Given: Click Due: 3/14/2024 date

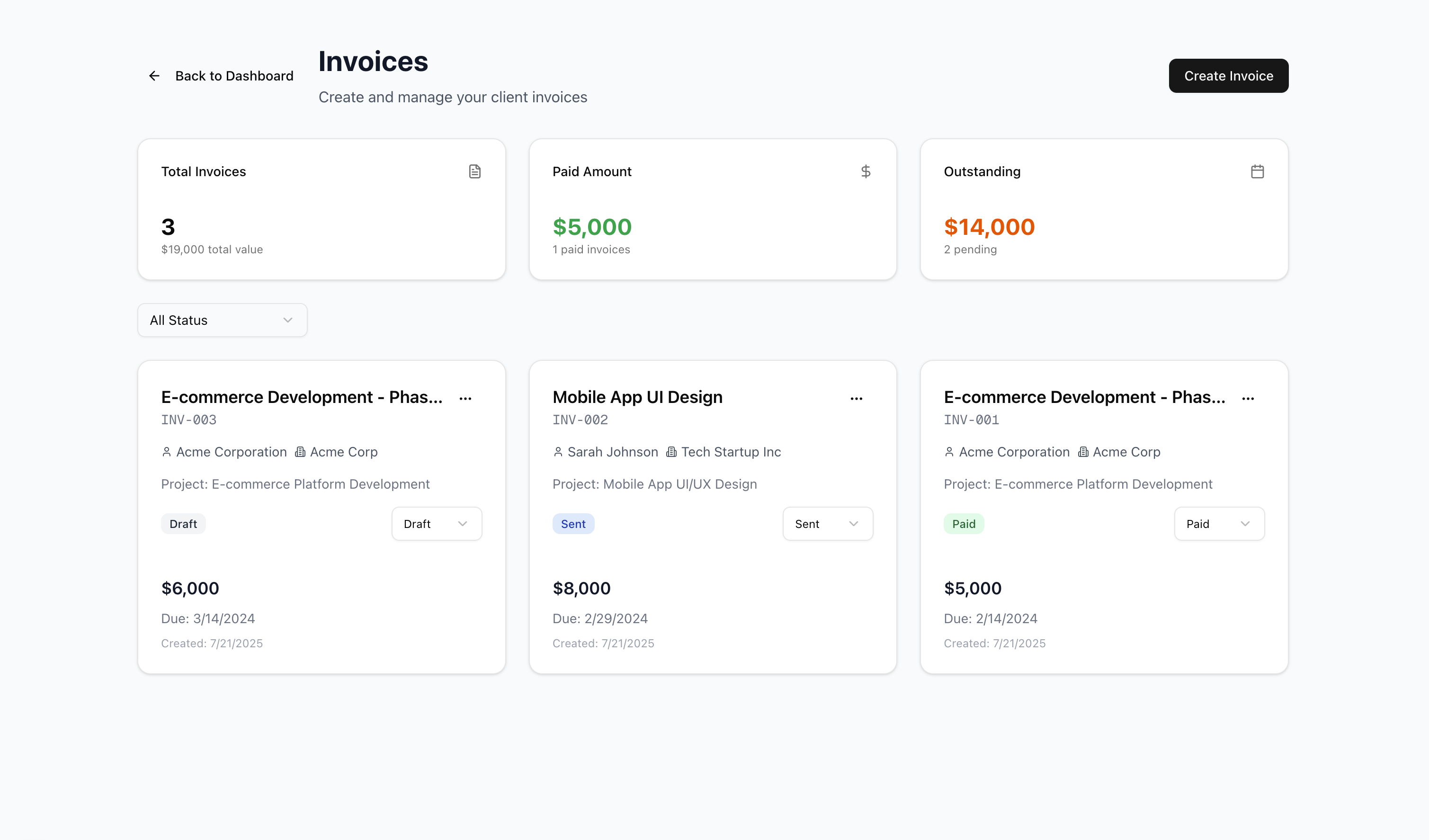Looking at the screenshot, I should tap(208, 619).
